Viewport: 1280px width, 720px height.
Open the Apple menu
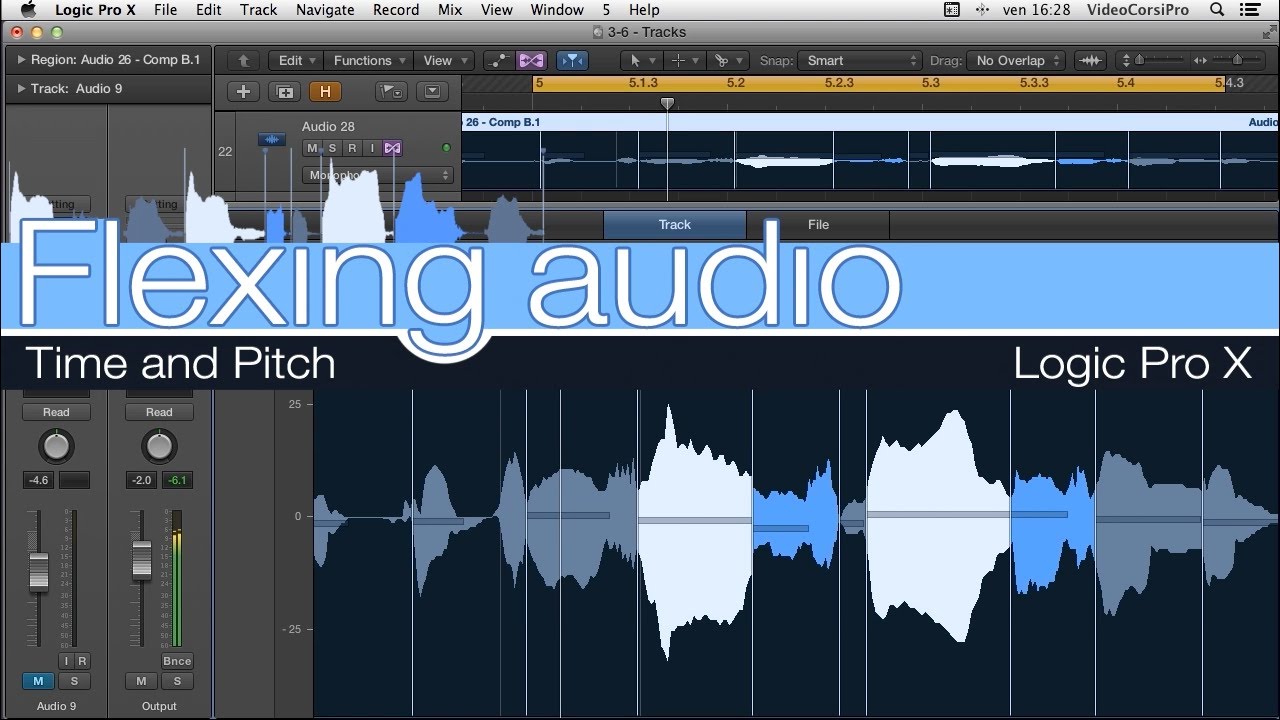[27, 10]
